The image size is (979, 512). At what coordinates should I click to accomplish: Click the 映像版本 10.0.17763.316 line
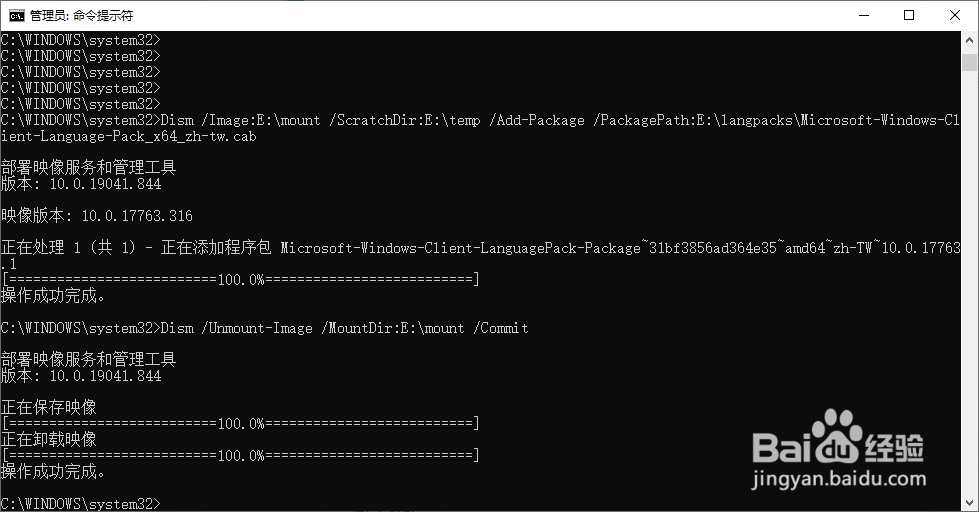97,216
